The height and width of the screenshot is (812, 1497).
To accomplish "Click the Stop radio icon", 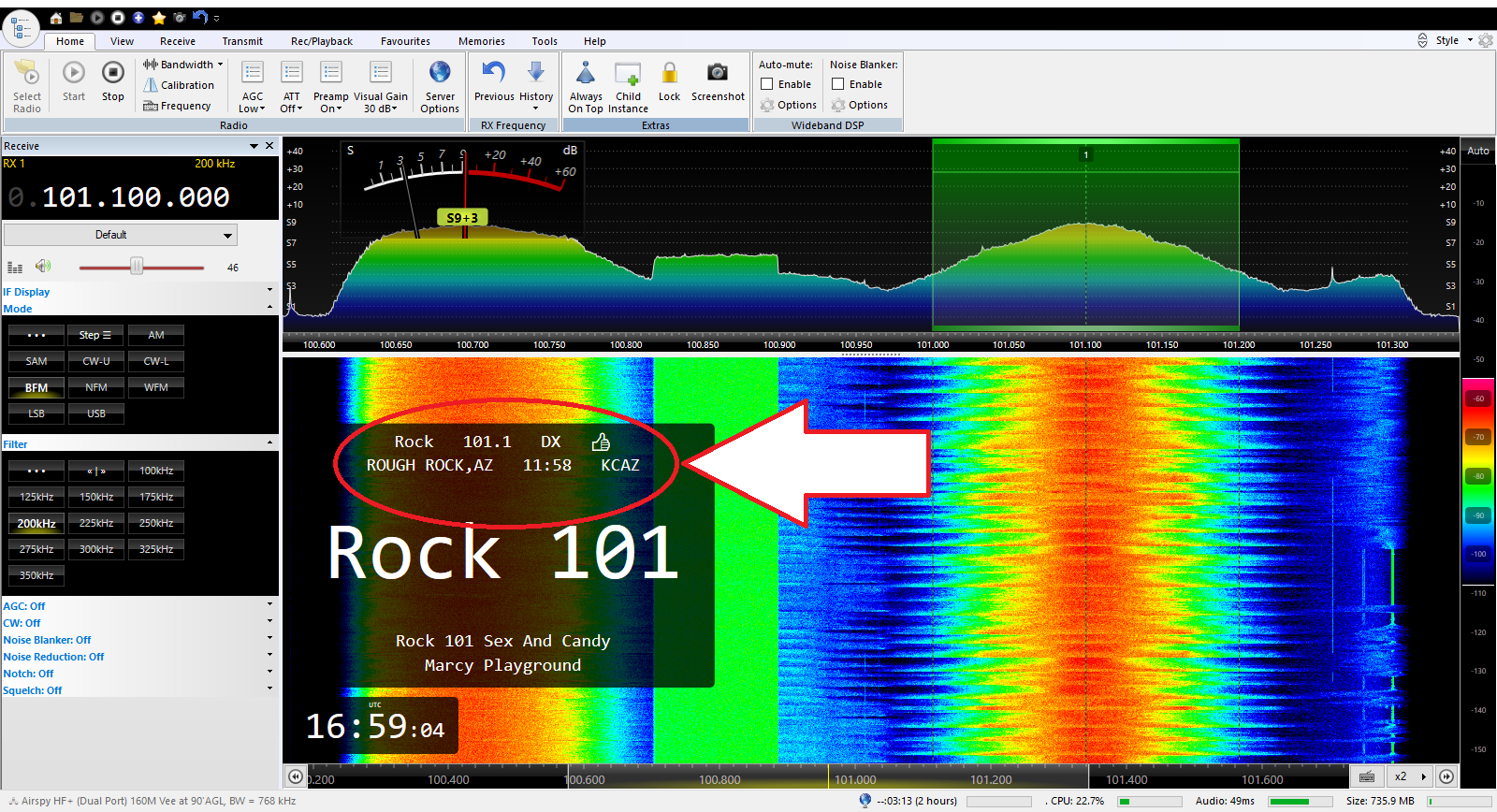I will 112,74.
